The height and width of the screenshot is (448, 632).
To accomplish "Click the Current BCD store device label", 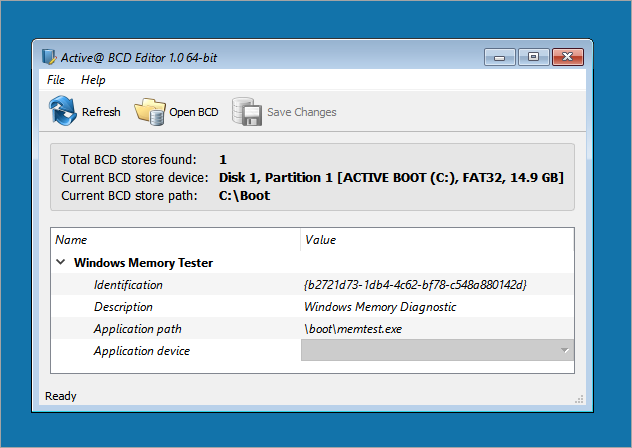I will coord(135,178).
